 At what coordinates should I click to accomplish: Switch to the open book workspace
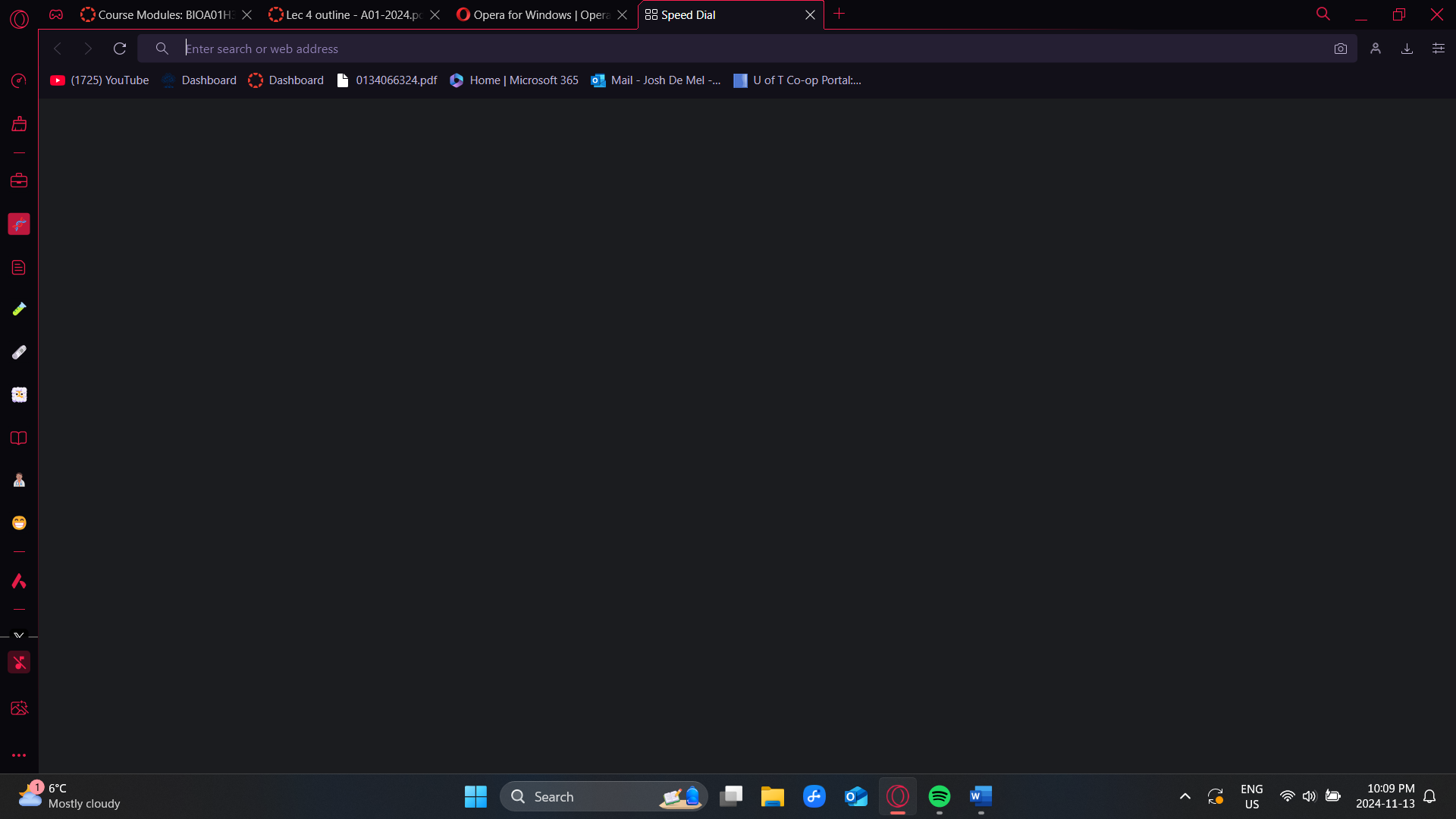pyautogui.click(x=19, y=438)
